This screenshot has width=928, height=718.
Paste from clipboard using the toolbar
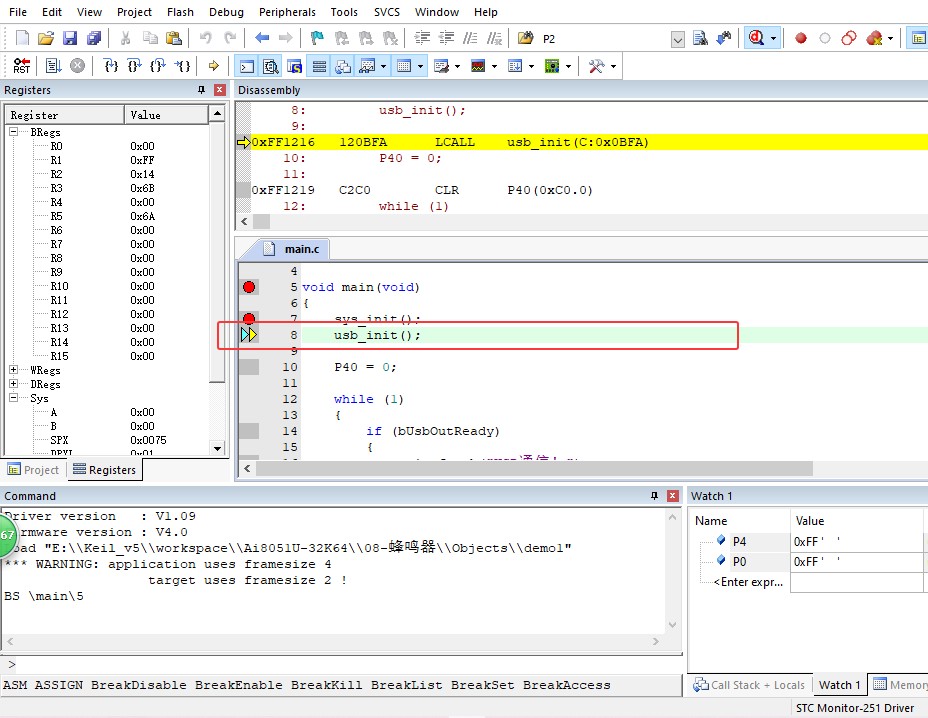[x=173, y=38]
